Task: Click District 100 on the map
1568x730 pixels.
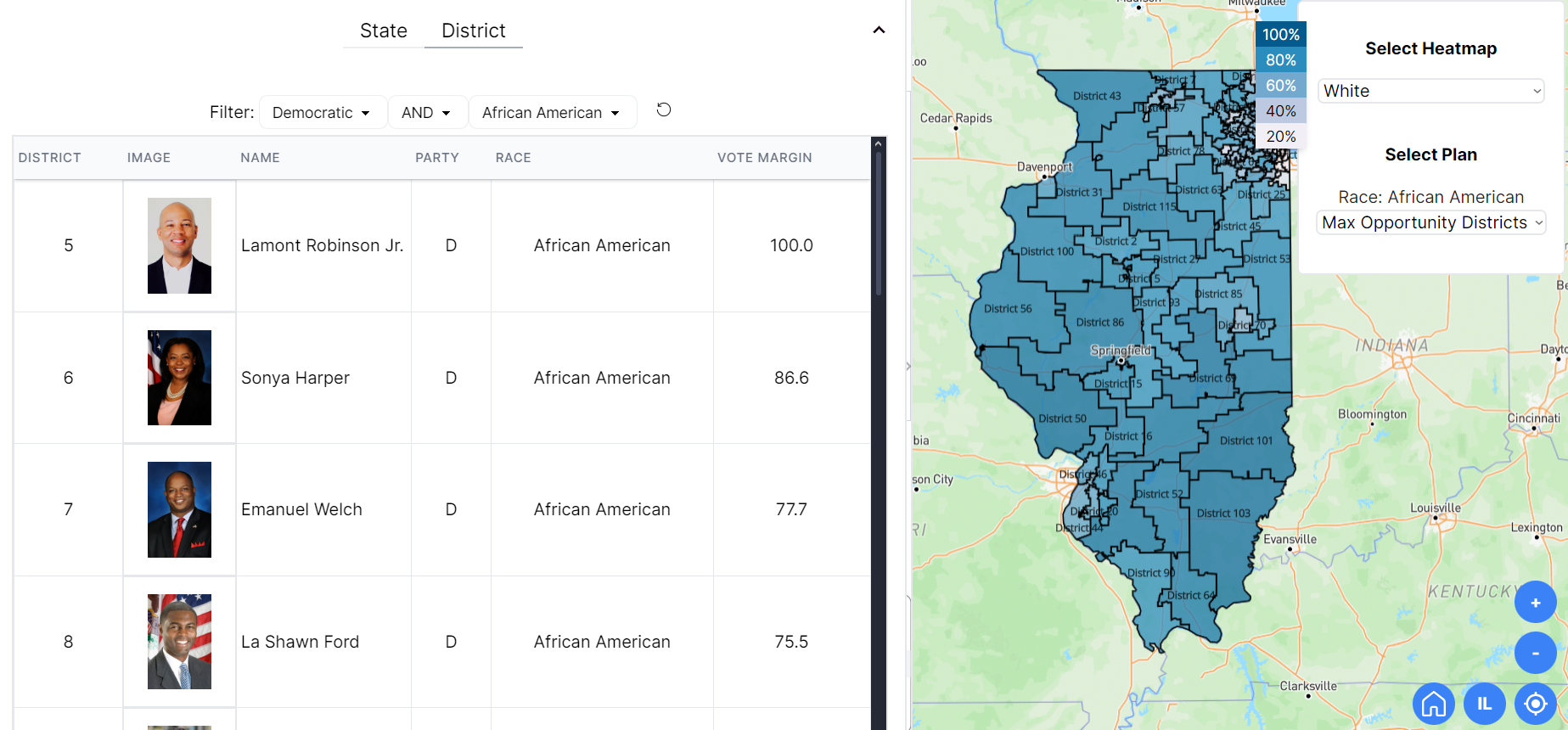Action: [1047, 251]
